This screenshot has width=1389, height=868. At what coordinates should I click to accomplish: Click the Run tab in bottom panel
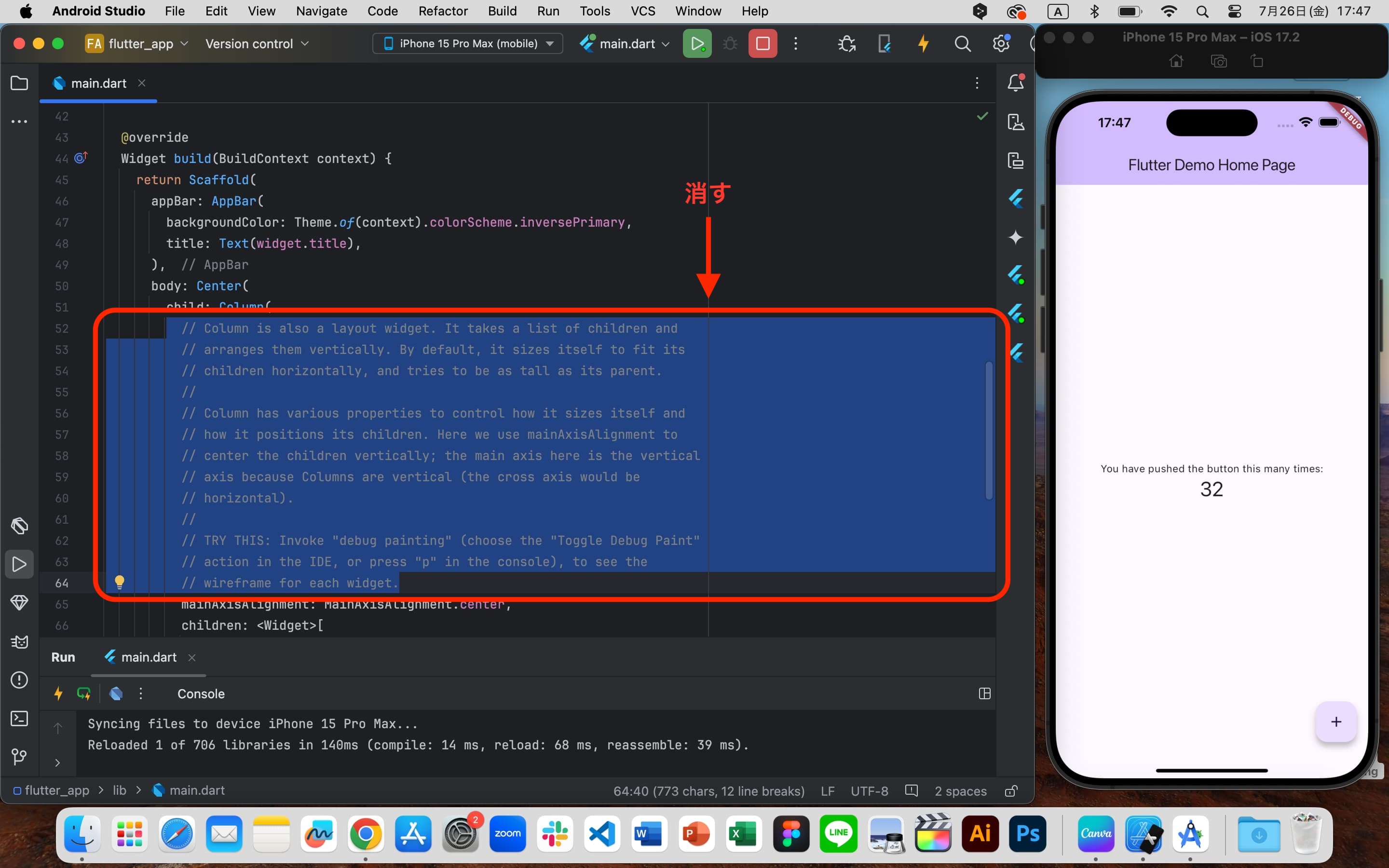(x=63, y=657)
